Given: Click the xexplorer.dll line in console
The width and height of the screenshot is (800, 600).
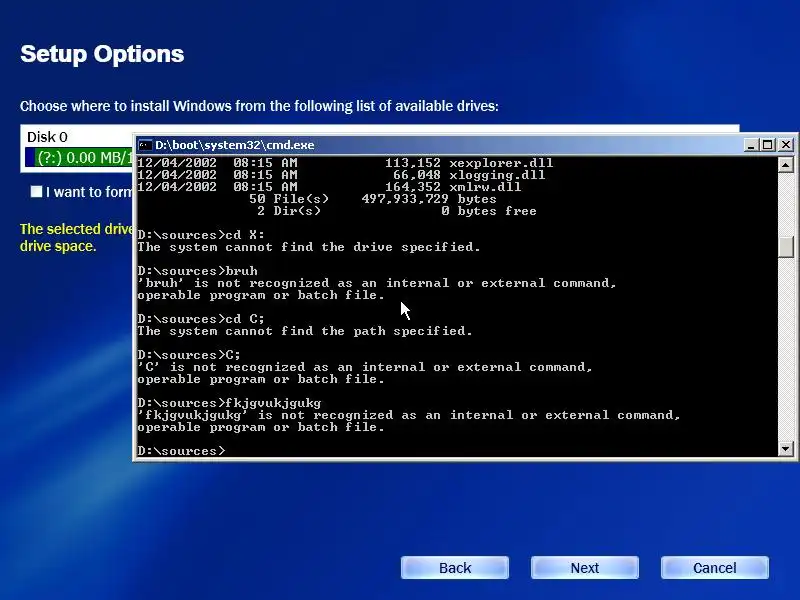Looking at the screenshot, I should tap(345, 163).
